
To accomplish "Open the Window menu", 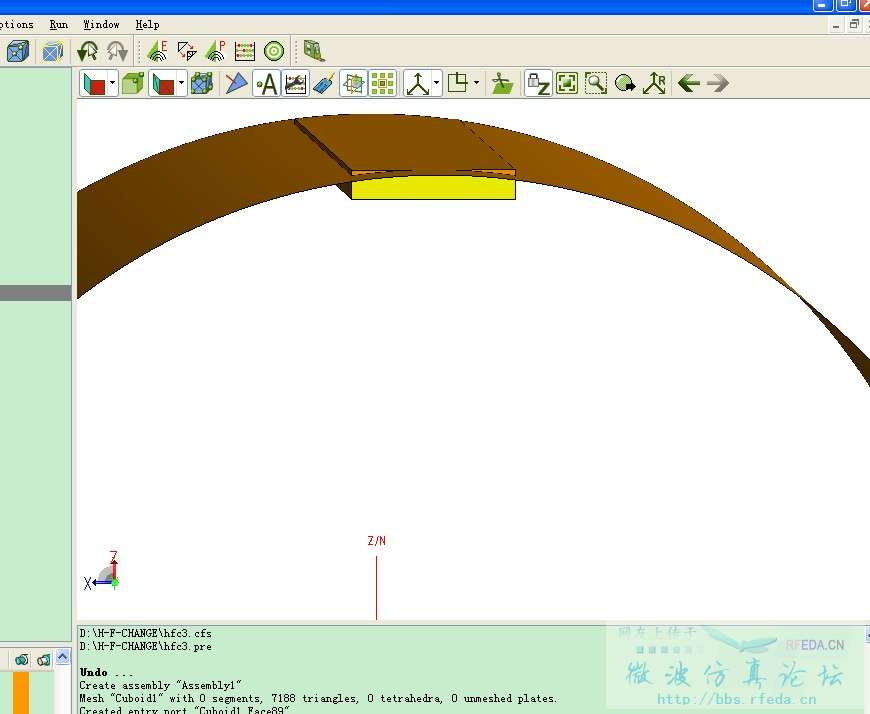I will point(102,24).
